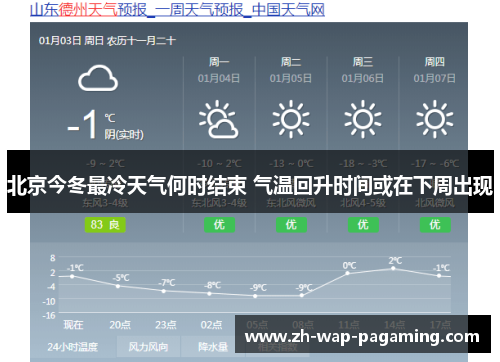The width and height of the screenshot is (500, 362).
Task: Click the -5℃ chart point at 20点
Action: (x=118, y=286)
